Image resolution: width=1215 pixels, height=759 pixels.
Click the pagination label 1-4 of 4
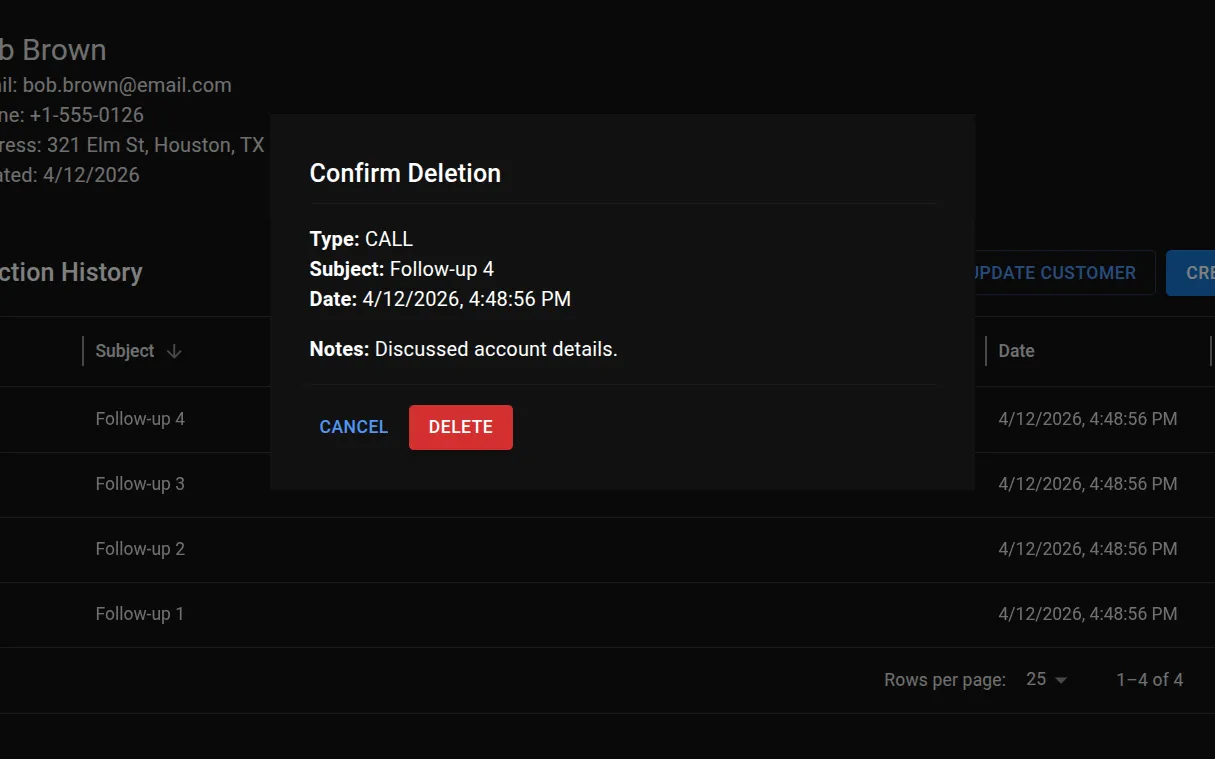pyautogui.click(x=1148, y=679)
